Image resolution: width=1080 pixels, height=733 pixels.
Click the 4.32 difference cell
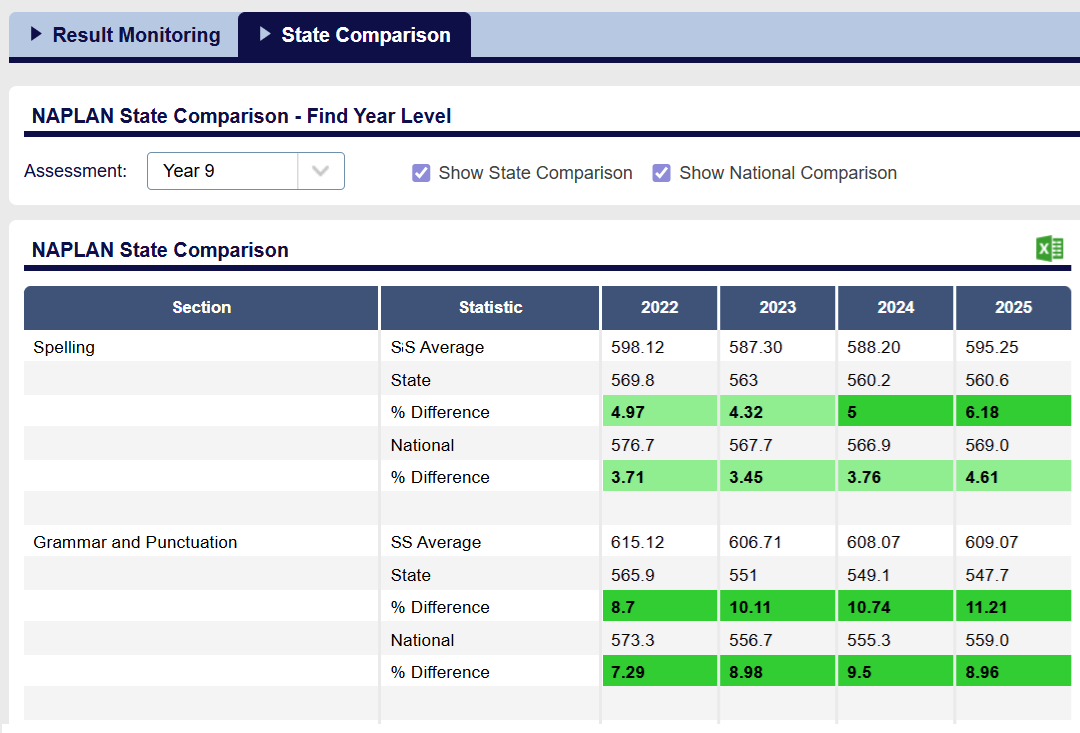778,412
